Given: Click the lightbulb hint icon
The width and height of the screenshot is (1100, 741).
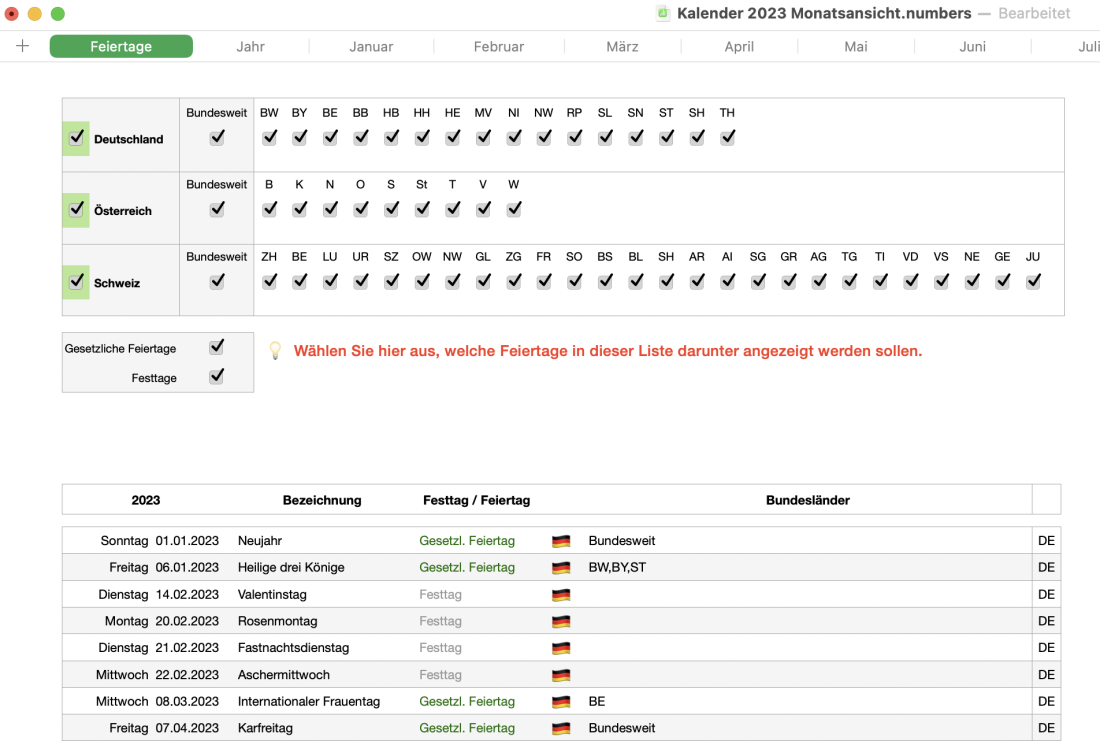Looking at the screenshot, I should tap(275, 351).
